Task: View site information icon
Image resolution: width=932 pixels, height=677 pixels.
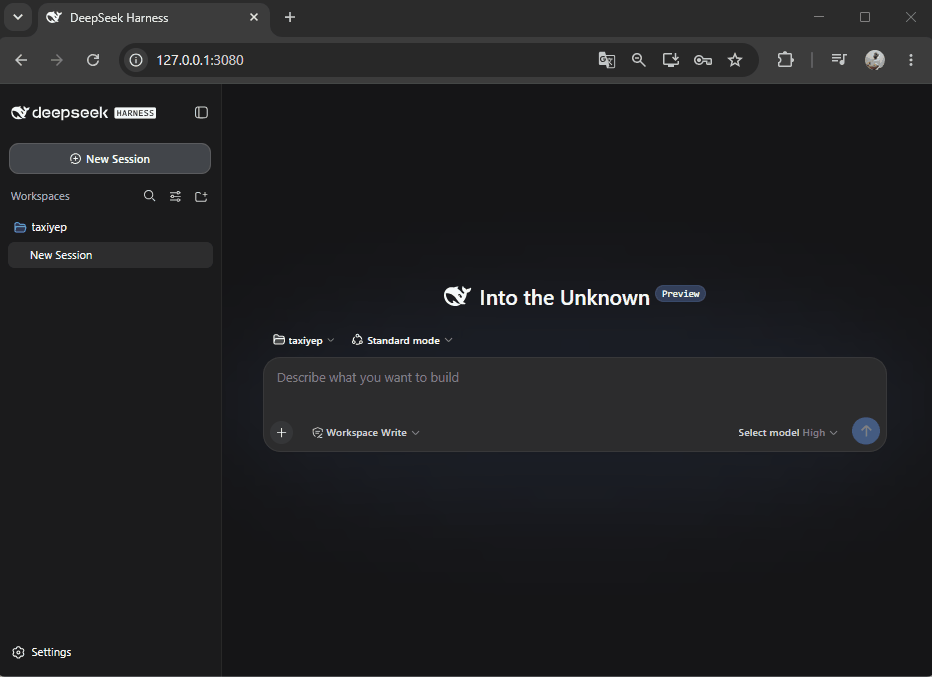Action: click(x=136, y=60)
